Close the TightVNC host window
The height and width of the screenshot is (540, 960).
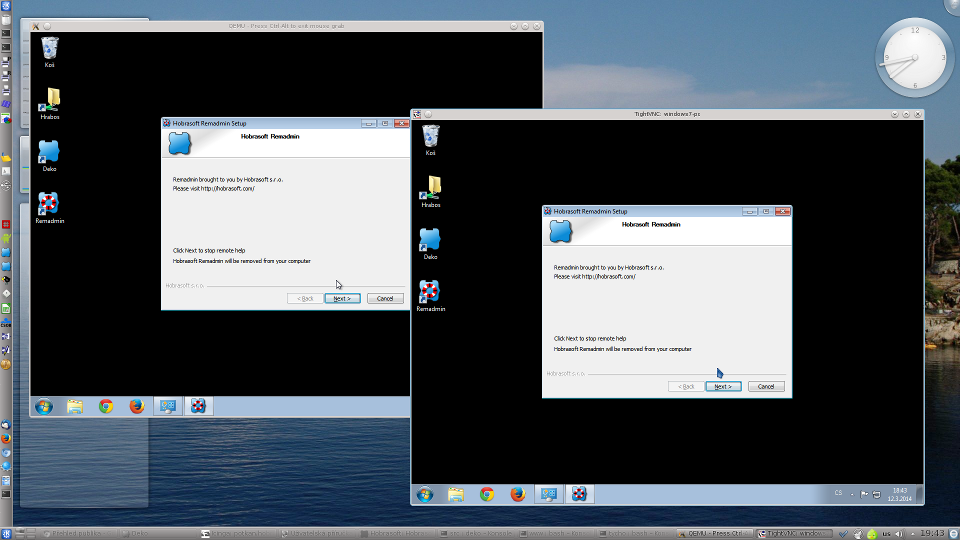(x=918, y=114)
